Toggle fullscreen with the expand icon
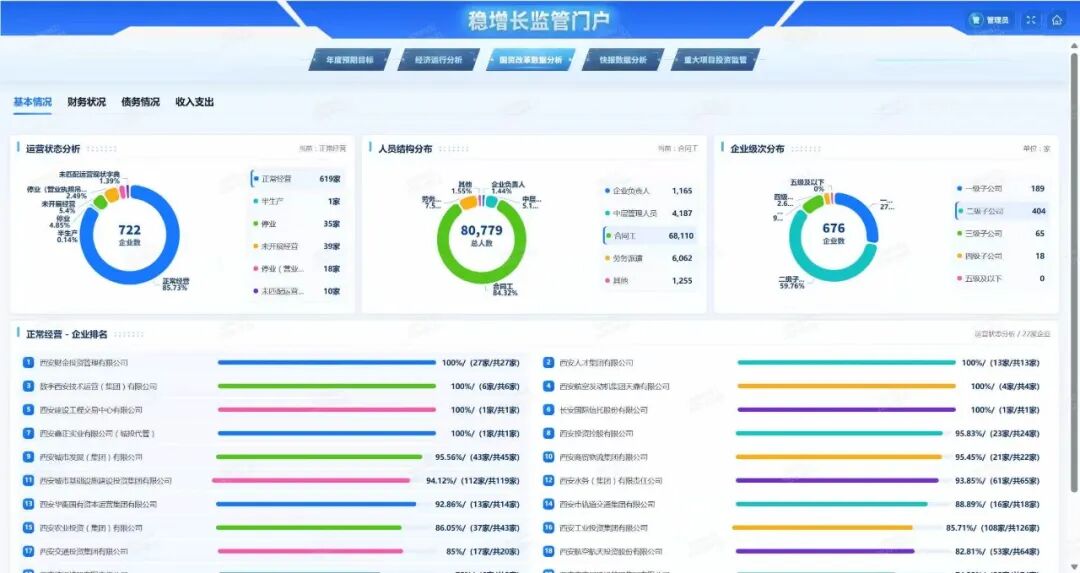 tap(1031, 20)
